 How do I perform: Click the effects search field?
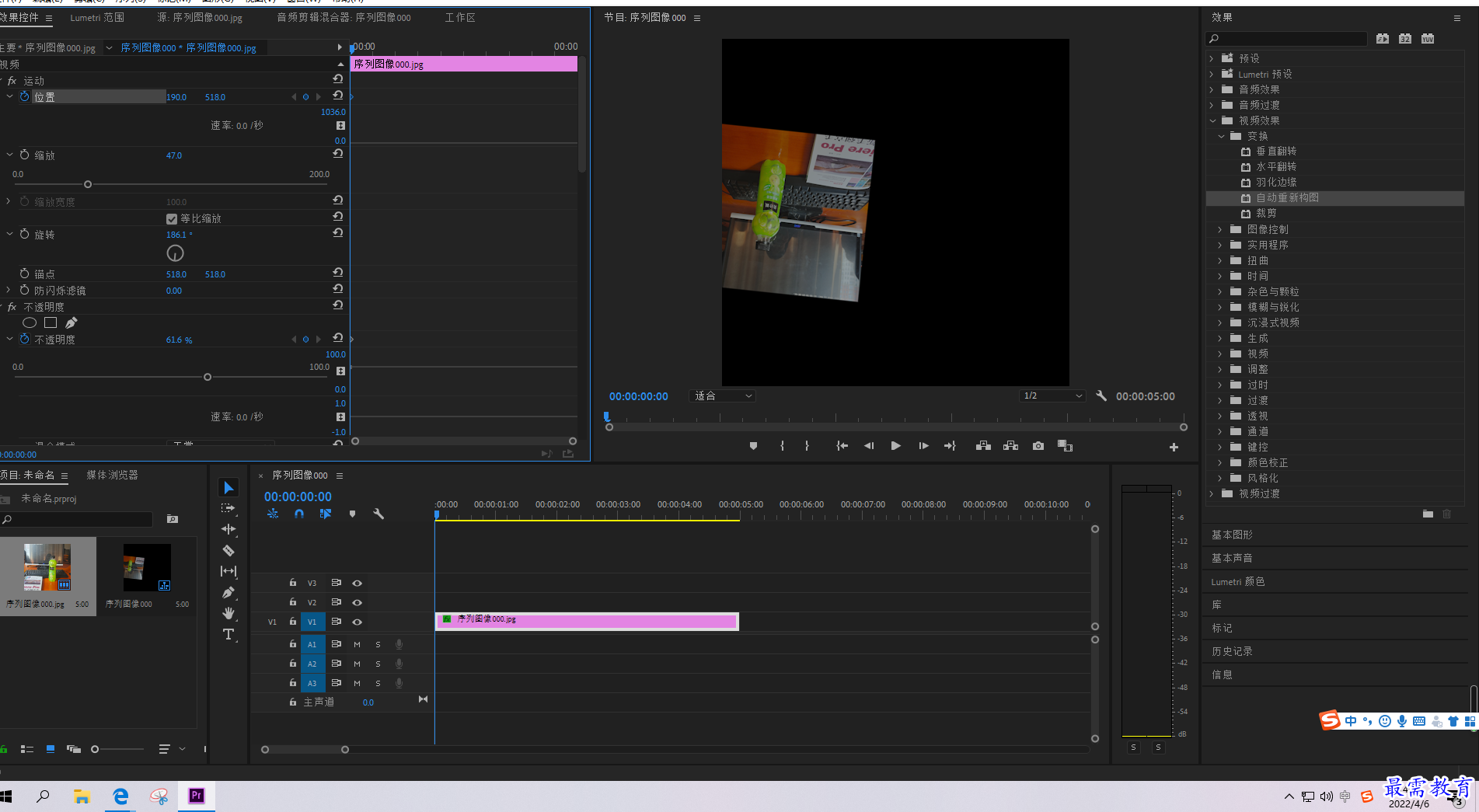[x=1286, y=38]
